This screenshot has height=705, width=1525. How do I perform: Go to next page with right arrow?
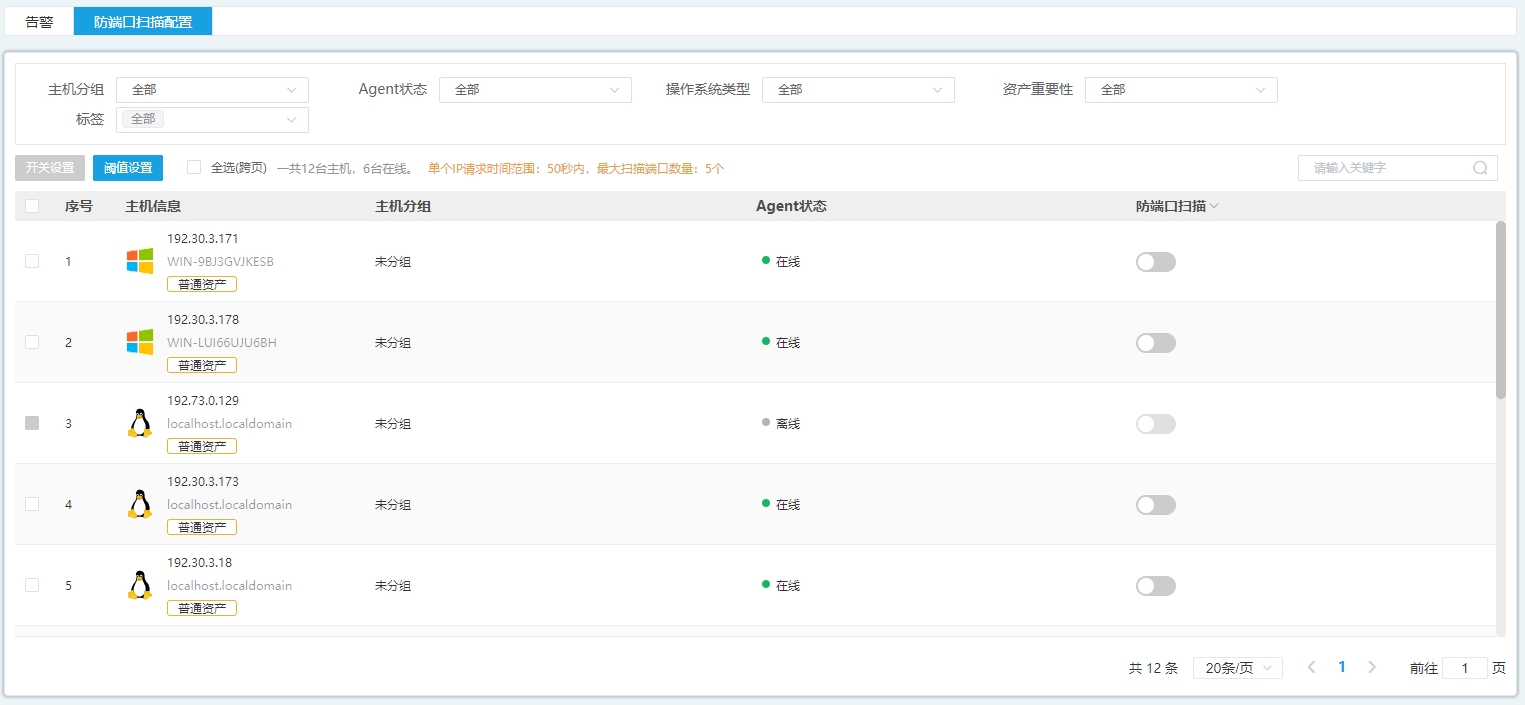click(x=1372, y=667)
